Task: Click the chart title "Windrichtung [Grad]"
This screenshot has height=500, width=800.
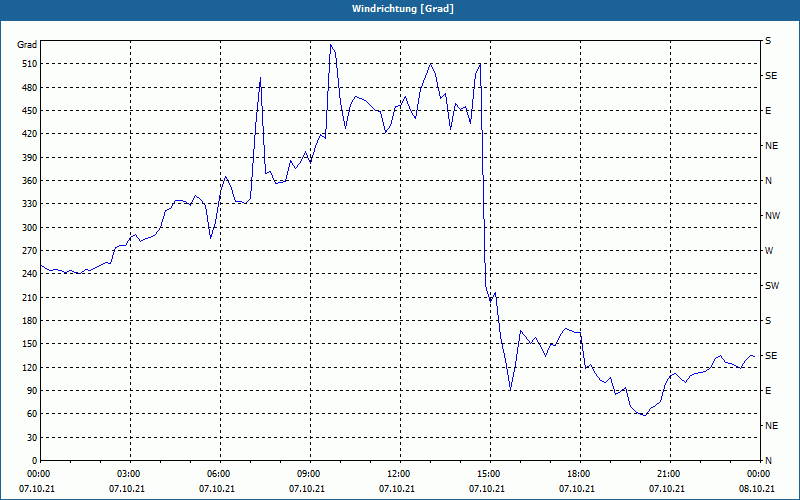Action: (403, 9)
